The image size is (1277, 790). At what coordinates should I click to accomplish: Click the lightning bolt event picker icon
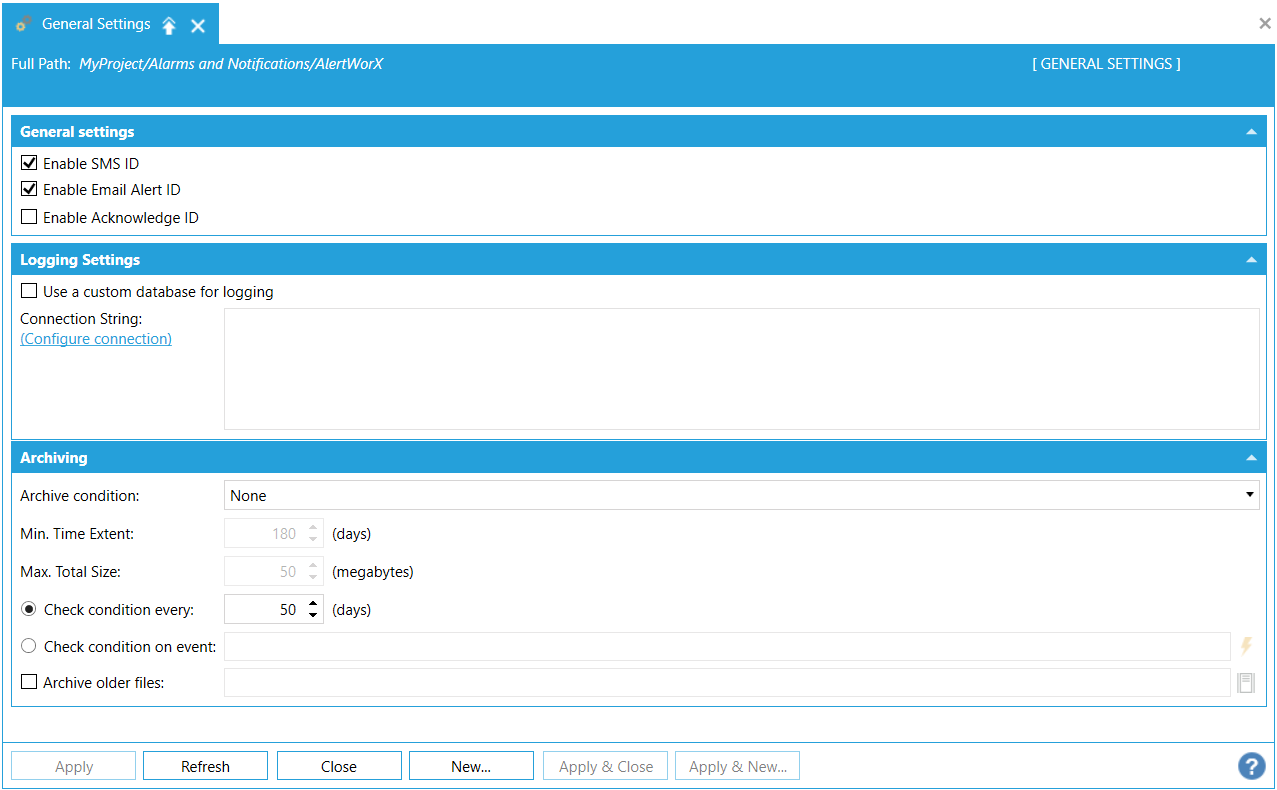(x=1246, y=646)
